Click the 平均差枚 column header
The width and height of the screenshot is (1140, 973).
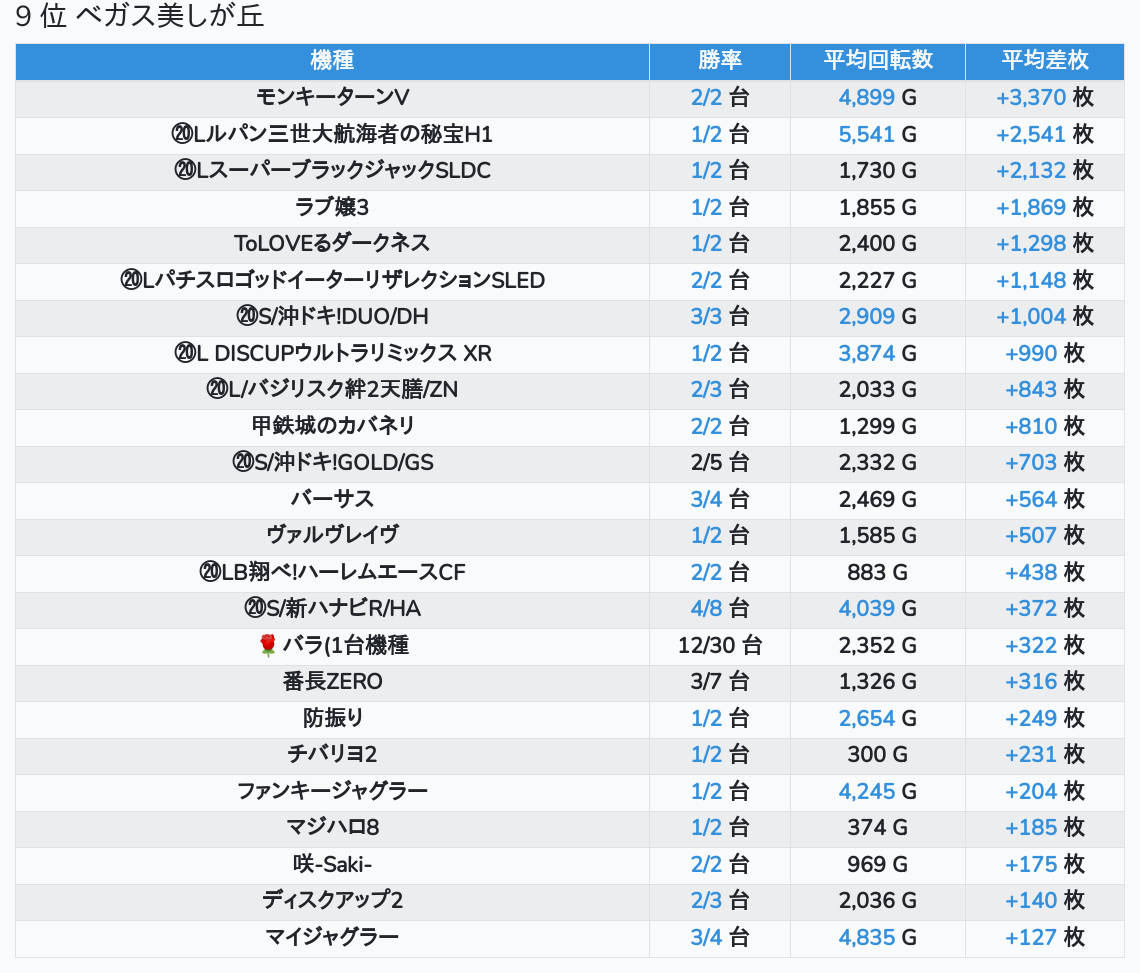pyautogui.click(x=1044, y=60)
